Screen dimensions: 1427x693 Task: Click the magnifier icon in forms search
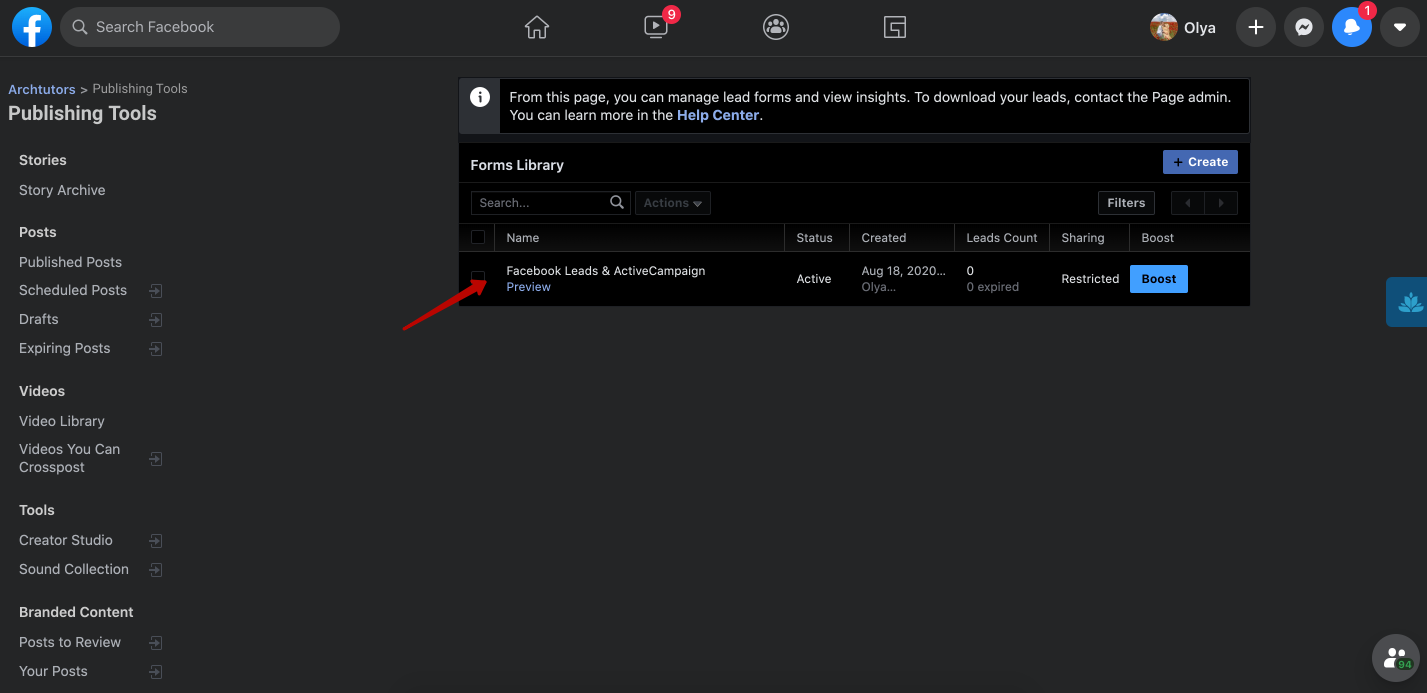[618, 202]
